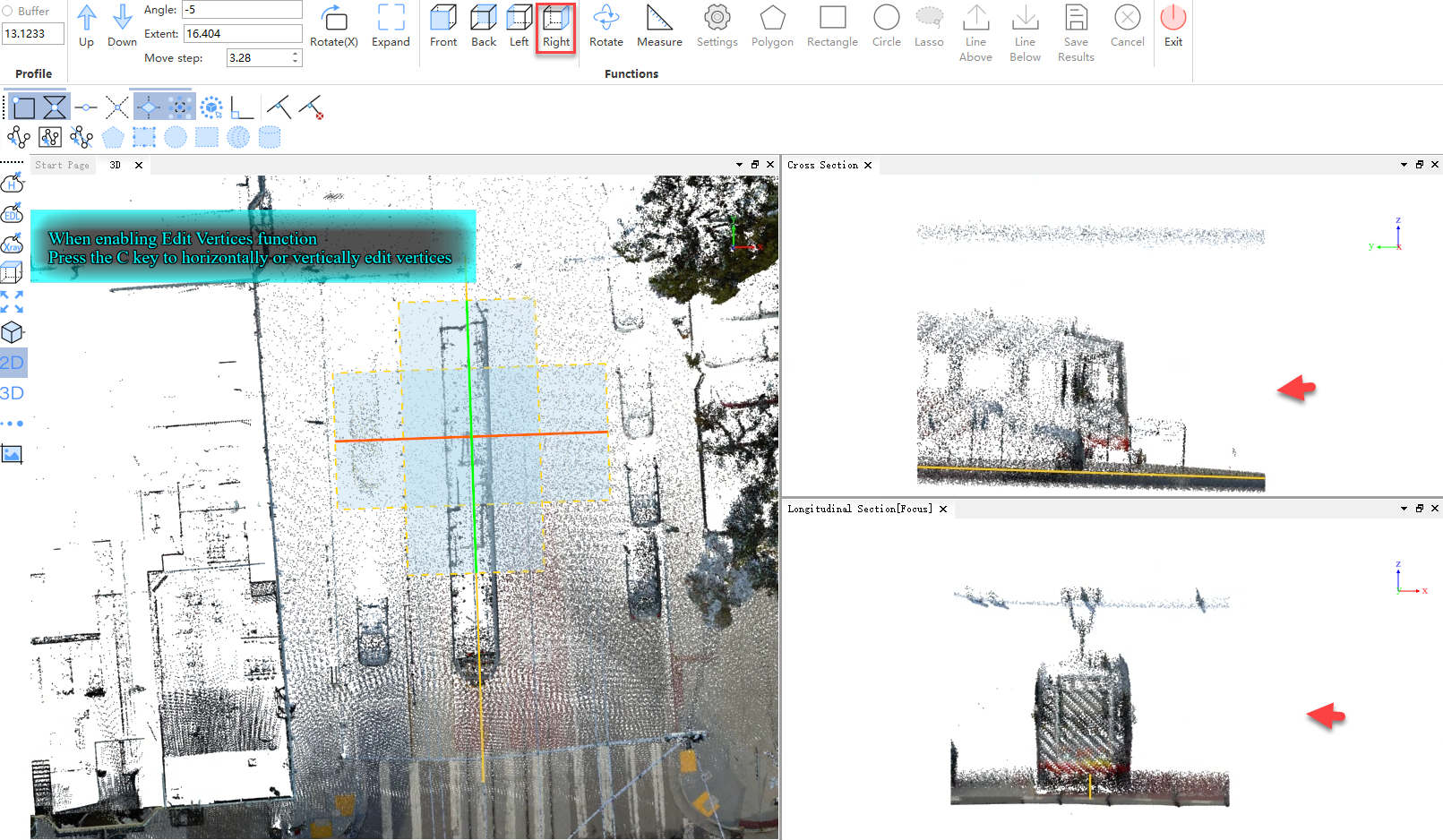1443x840 pixels.
Task: Choose the rectangle-with-handles shape icon
Action: [144, 137]
